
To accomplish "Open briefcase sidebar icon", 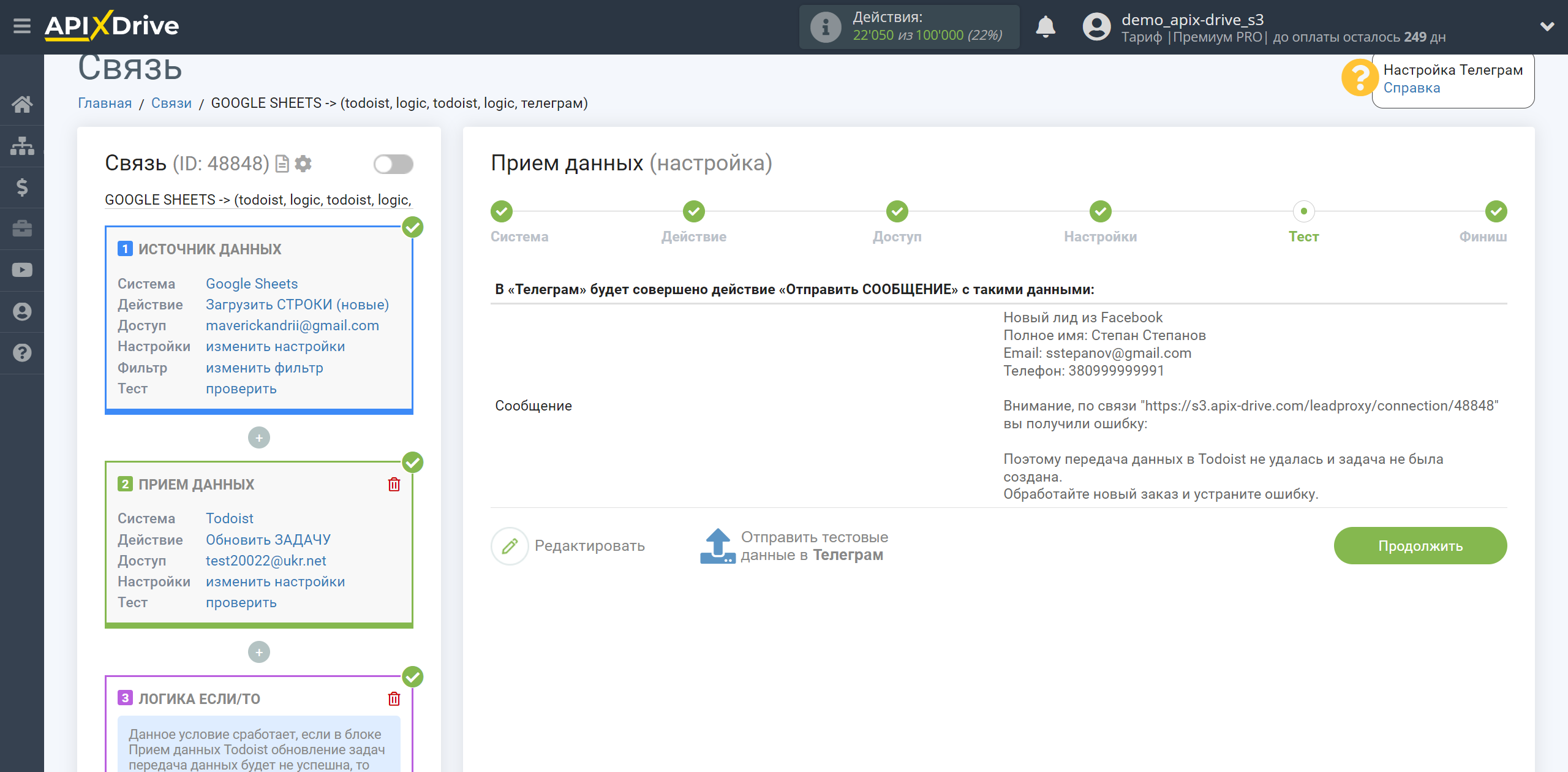I will coord(22,229).
